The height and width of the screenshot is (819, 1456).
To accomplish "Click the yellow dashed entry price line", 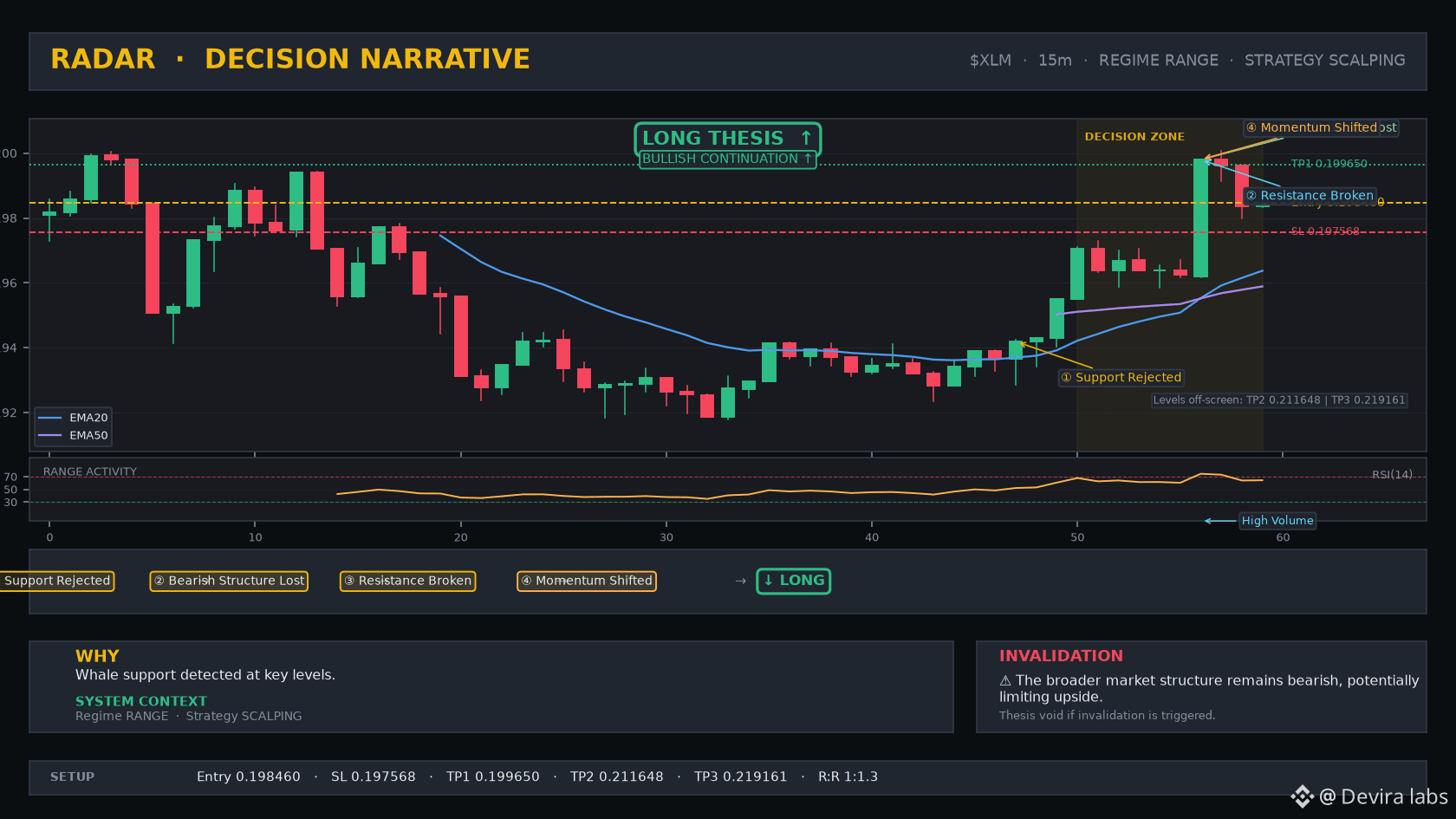I will 728,203.
